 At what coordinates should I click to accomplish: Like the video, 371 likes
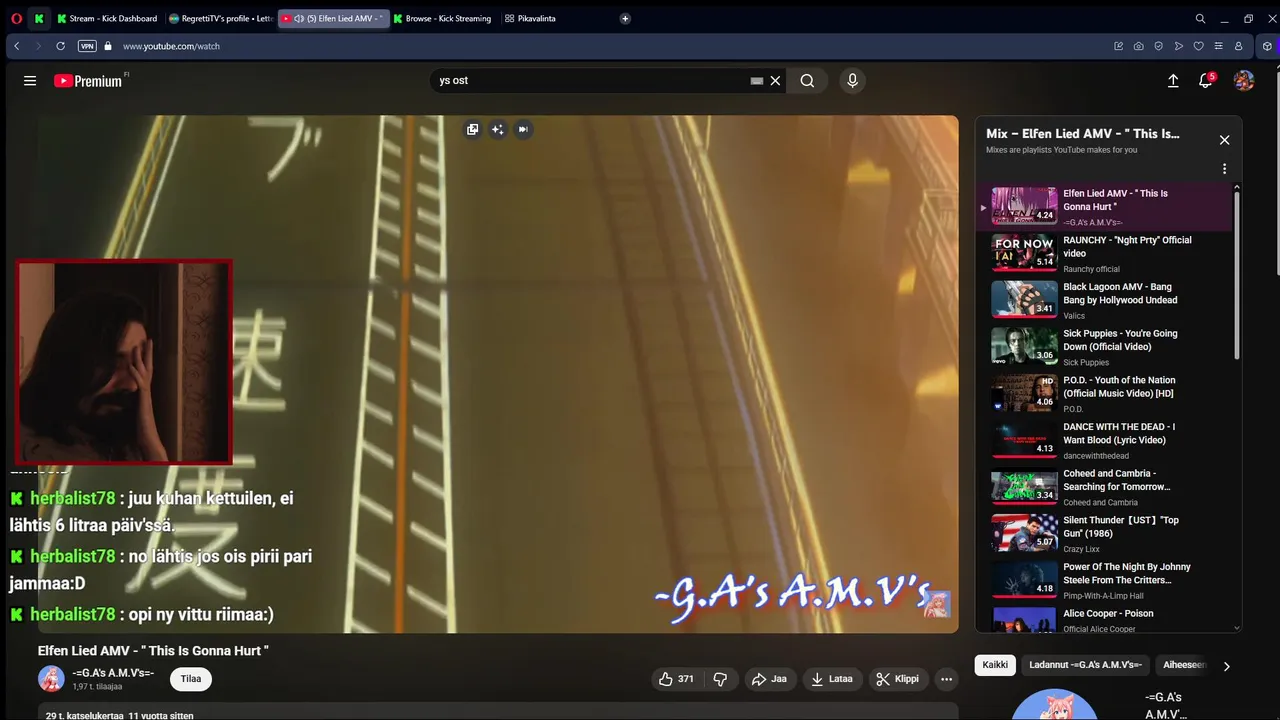(x=676, y=679)
